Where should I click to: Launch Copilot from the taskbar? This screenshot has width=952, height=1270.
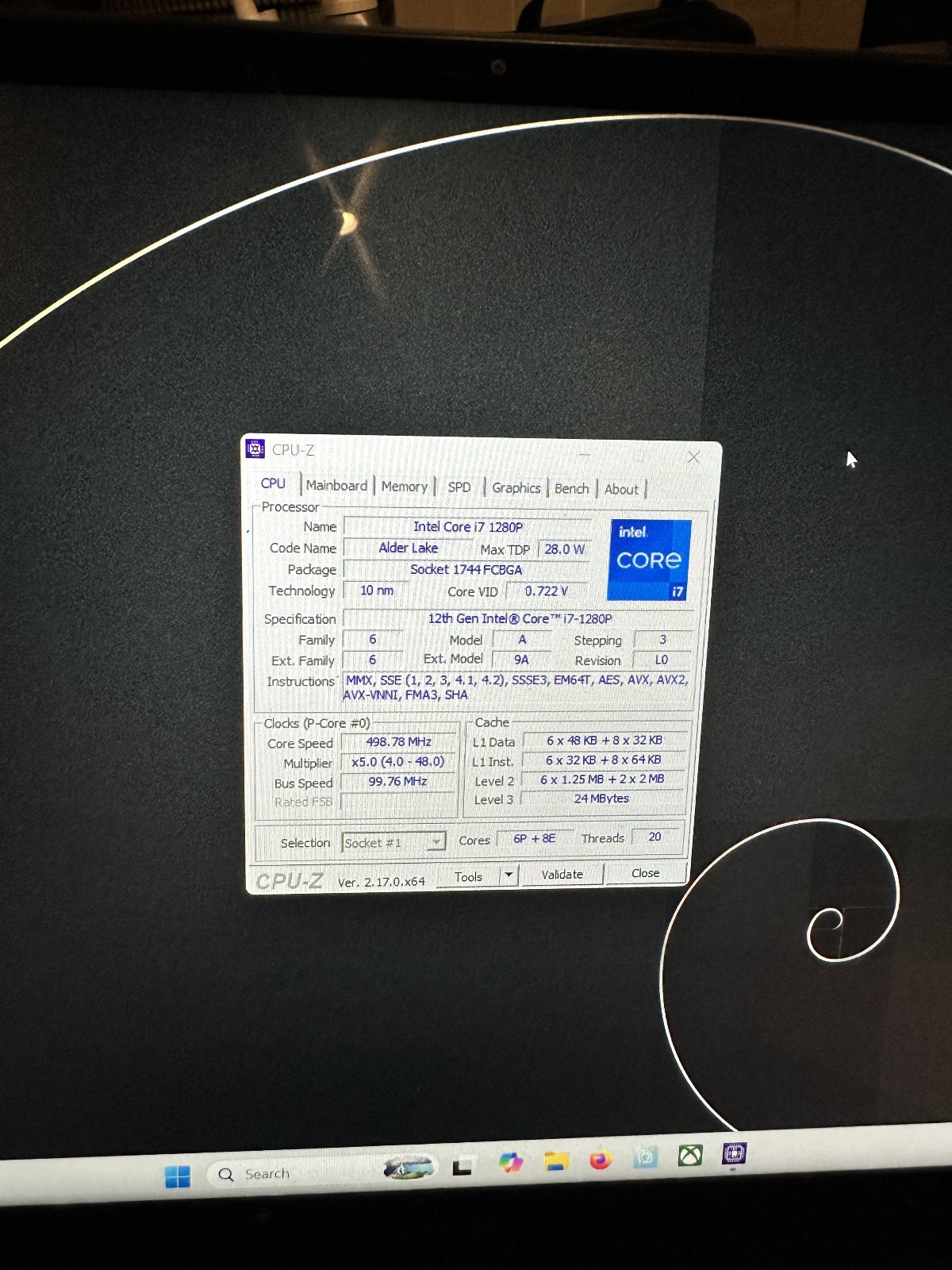pos(510,1163)
